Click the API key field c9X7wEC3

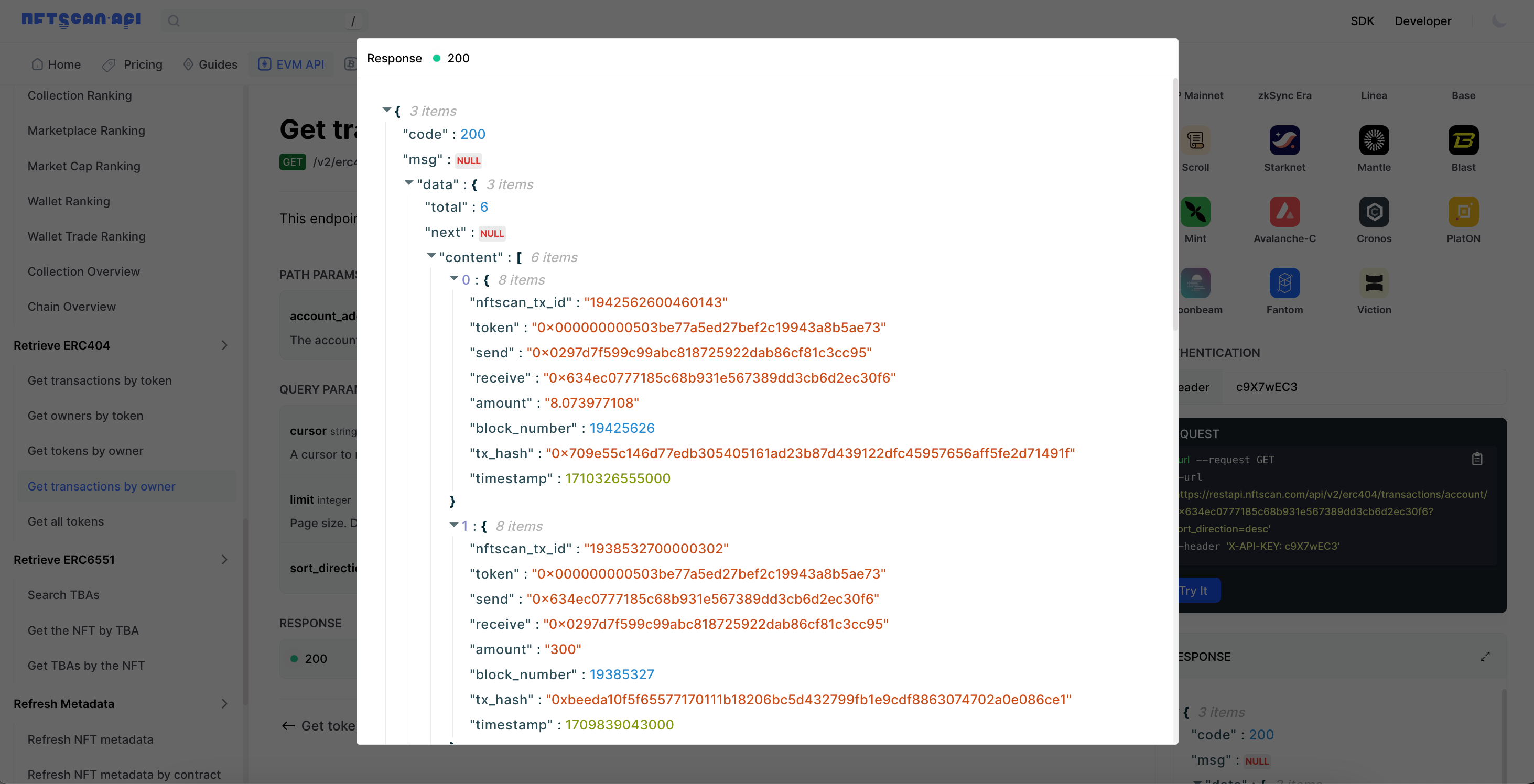pyautogui.click(x=1364, y=387)
